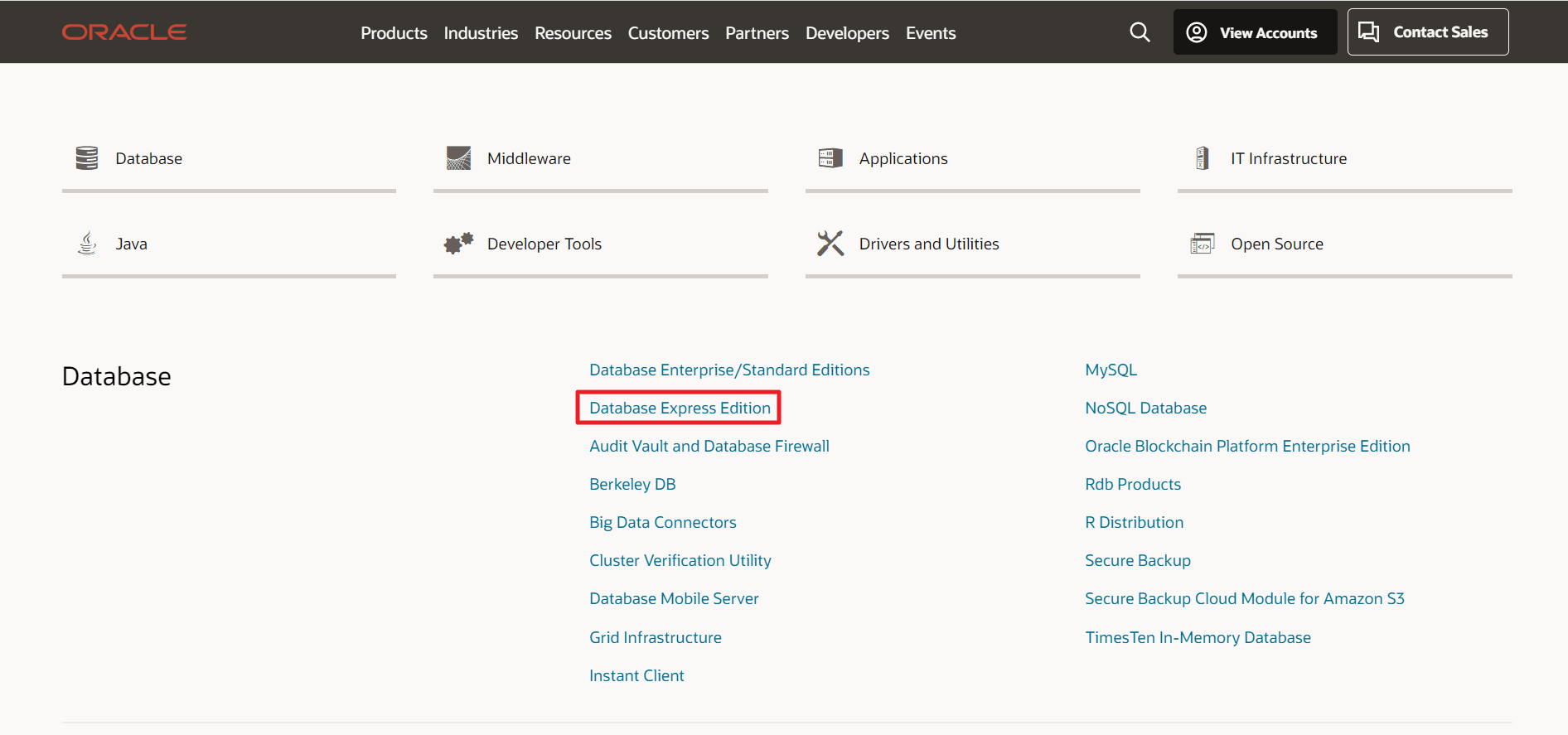Open Oracle Blockchain Platform Enterprise Edition link
1568x735 pixels.
click(1247, 446)
